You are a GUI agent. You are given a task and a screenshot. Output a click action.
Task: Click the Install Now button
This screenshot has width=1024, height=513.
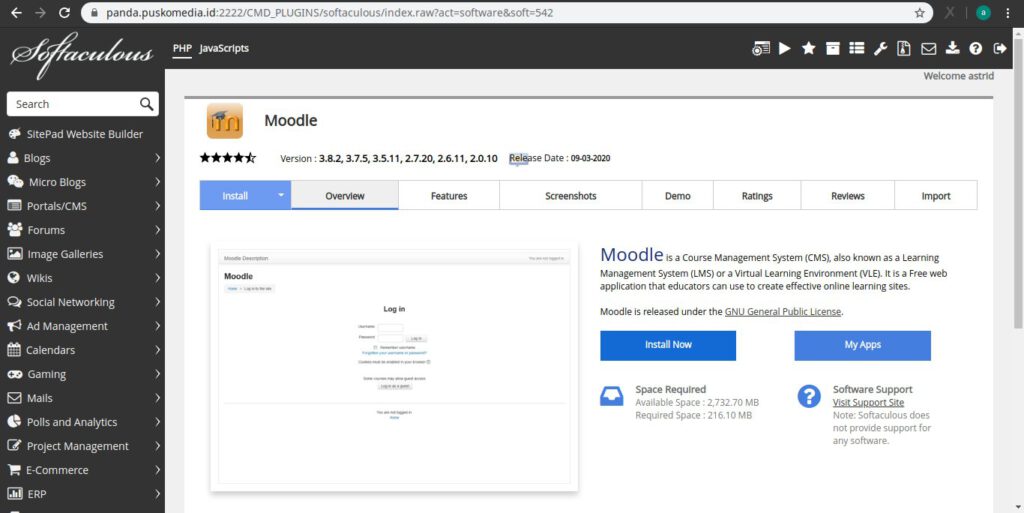(x=668, y=345)
